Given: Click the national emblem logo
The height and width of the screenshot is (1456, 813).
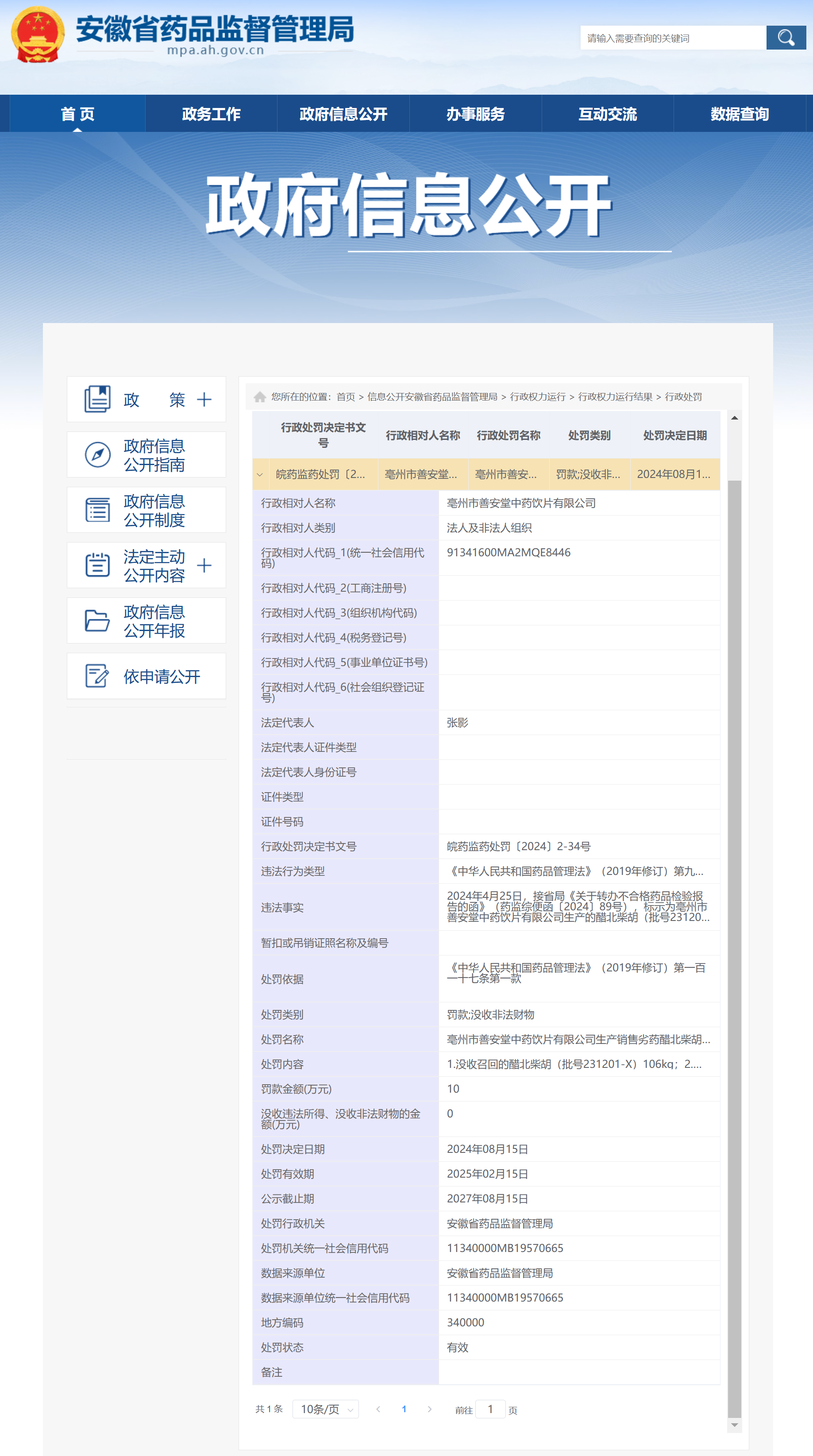Looking at the screenshot, I should [37, 35].
